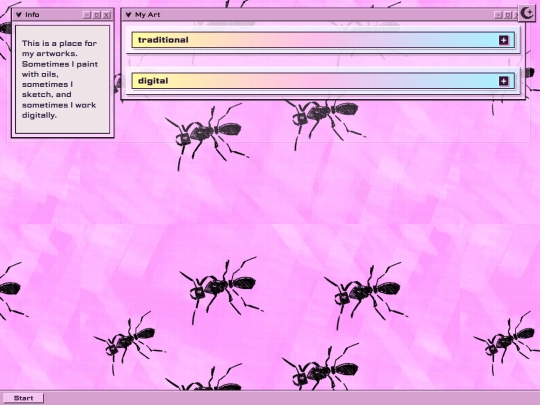Viewport: 540px width, 405px height.
Task: Click the heart icon in Info title bar
Action: click(x=19, y=15)
